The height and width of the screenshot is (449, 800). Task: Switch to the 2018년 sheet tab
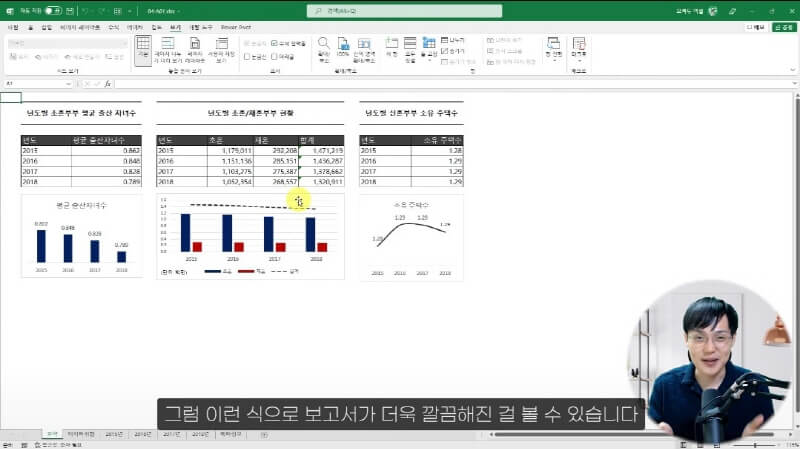click(200, 435)
